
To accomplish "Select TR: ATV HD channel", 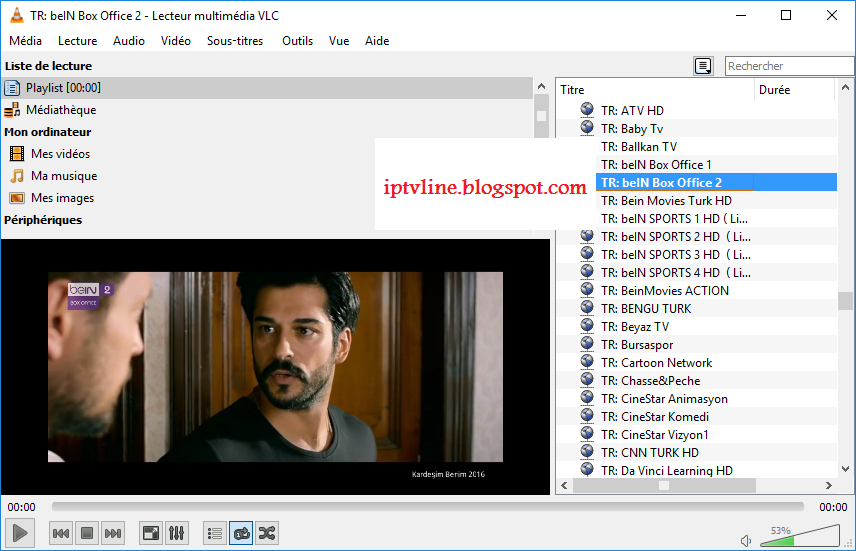I will pos(632,111).
